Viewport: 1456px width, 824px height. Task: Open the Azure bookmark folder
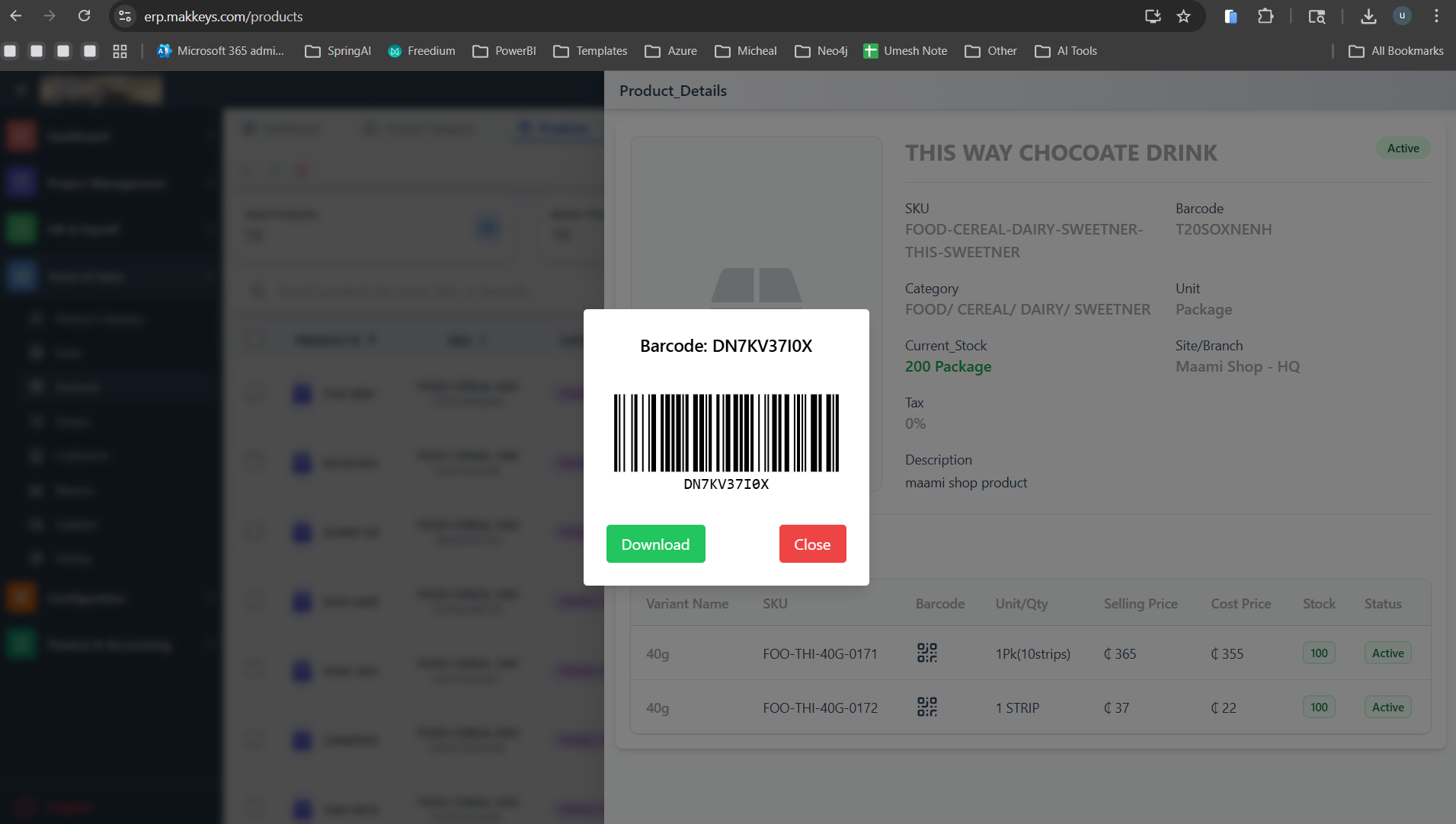click(x=670, y=51)
